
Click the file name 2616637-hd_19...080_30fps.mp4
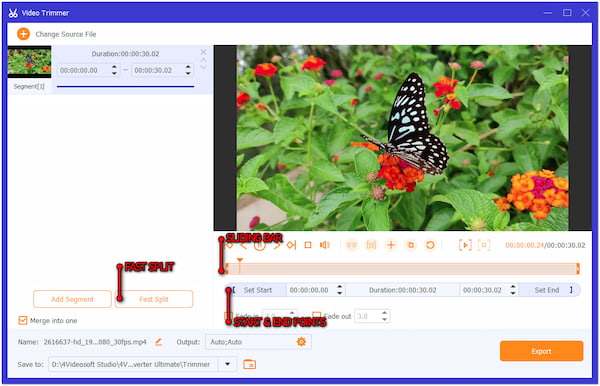click(95, 342)
